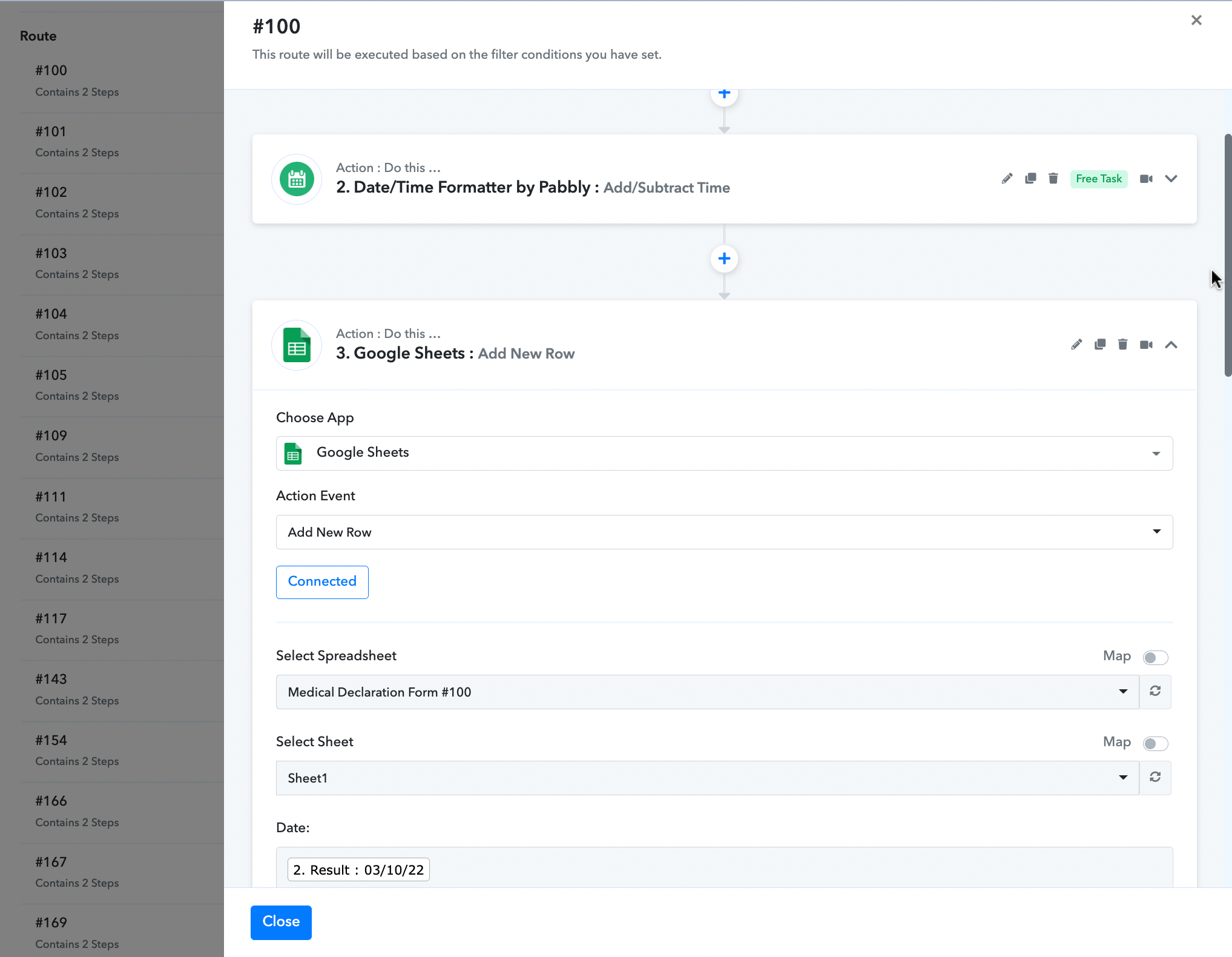Select route #104 in sidebar
The height and width of the screenshot is (957, 1232).
pyautogui.click(x=122, y=325)
